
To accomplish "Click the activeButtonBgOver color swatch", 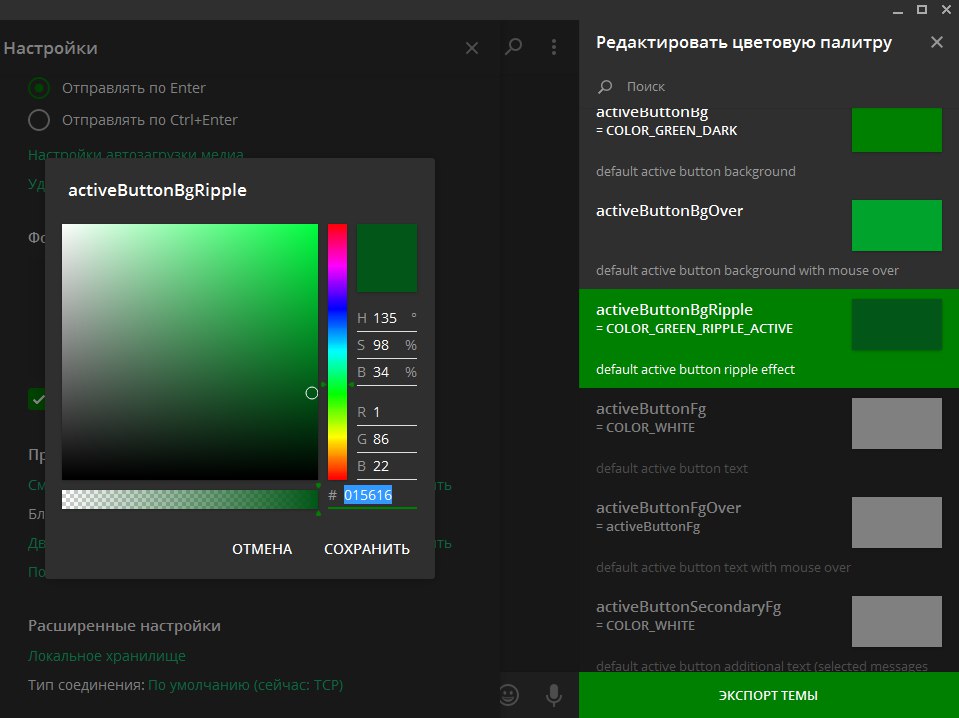I will (x=897, y=225).
